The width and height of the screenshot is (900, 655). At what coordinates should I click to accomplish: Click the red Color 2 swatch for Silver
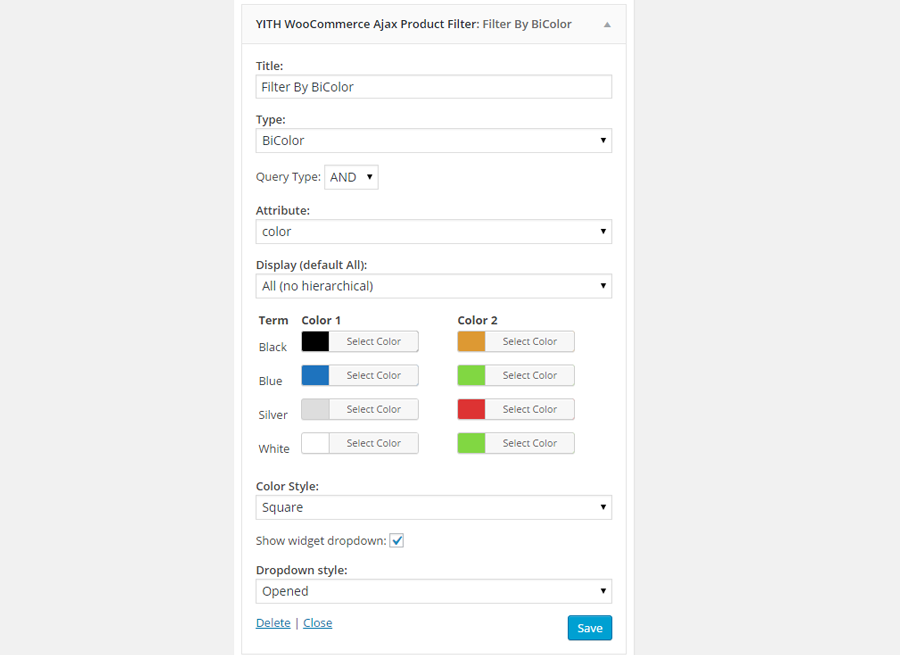tap(471, 409)
